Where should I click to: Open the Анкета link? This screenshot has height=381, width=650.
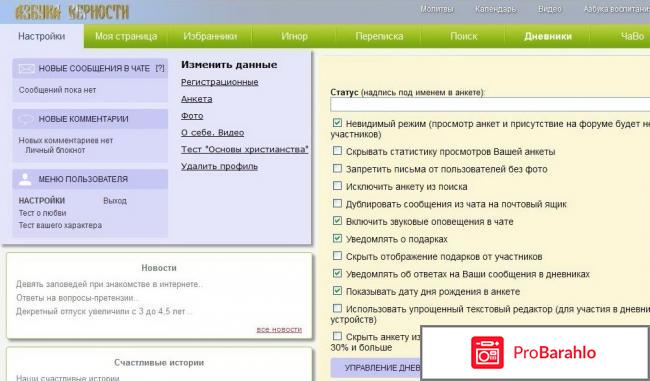point(196,99)
